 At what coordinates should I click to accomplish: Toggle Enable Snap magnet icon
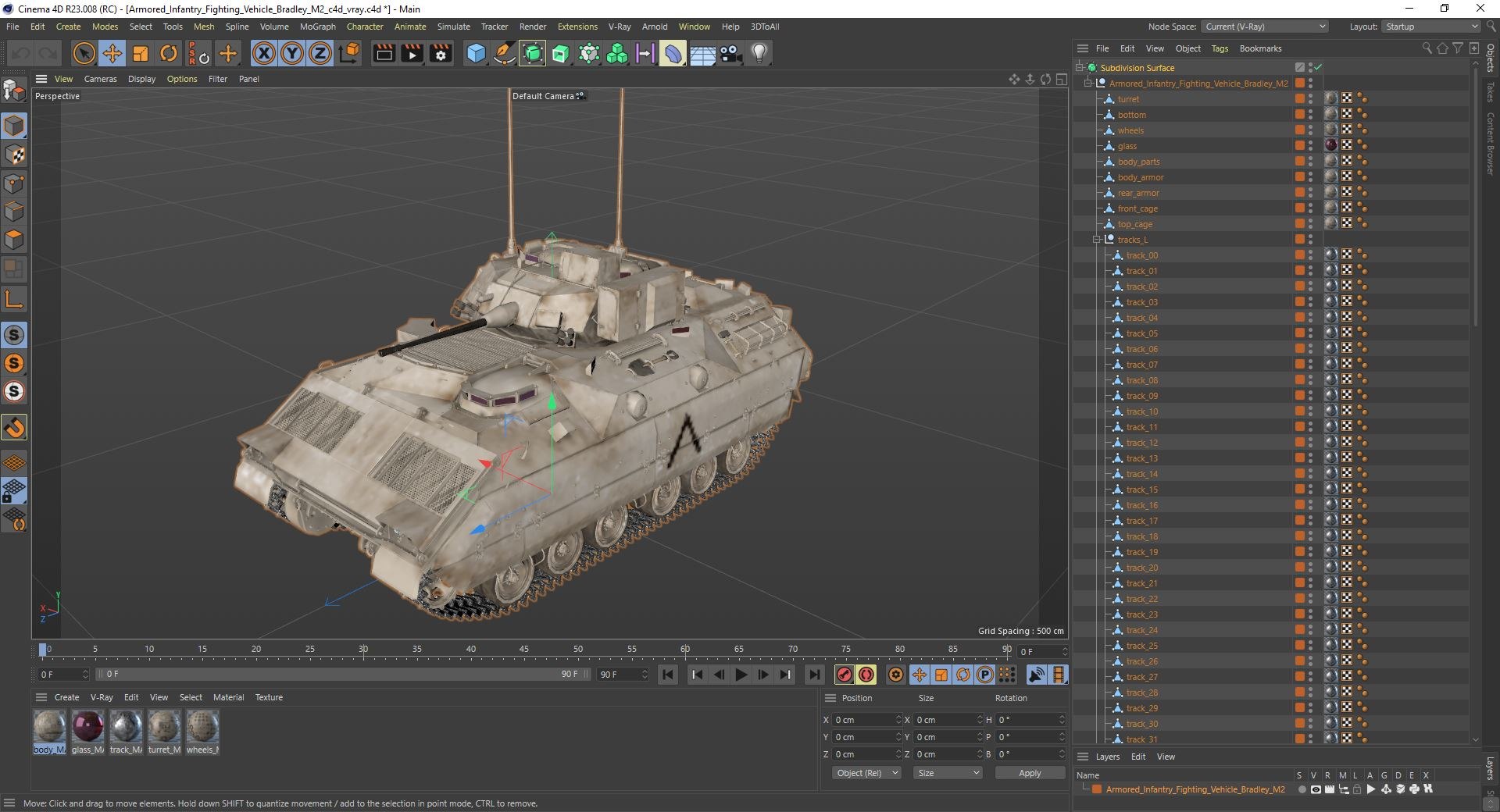(14, 427)
